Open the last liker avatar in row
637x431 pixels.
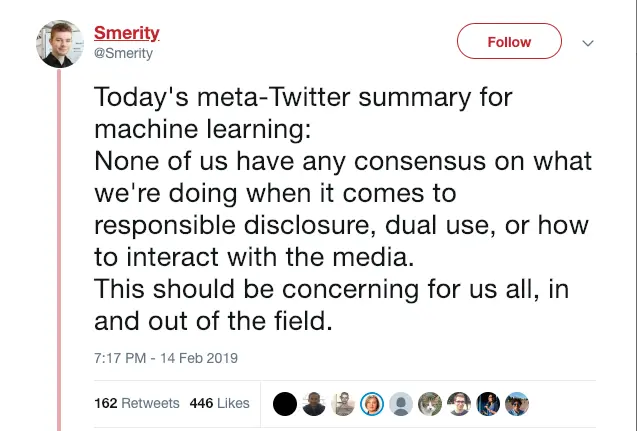pos(517,403)
